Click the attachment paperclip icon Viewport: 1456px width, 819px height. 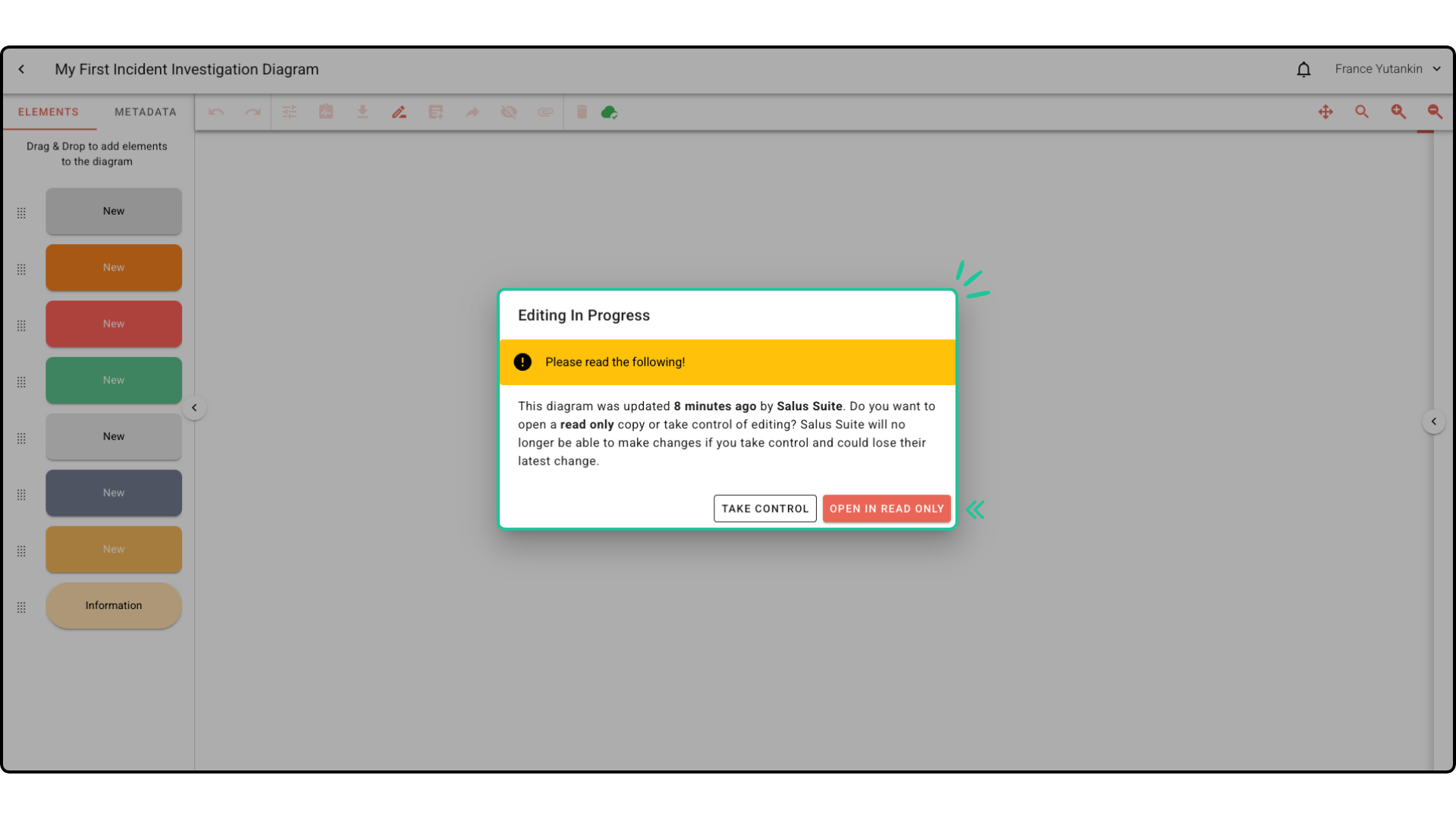point(545,112)
